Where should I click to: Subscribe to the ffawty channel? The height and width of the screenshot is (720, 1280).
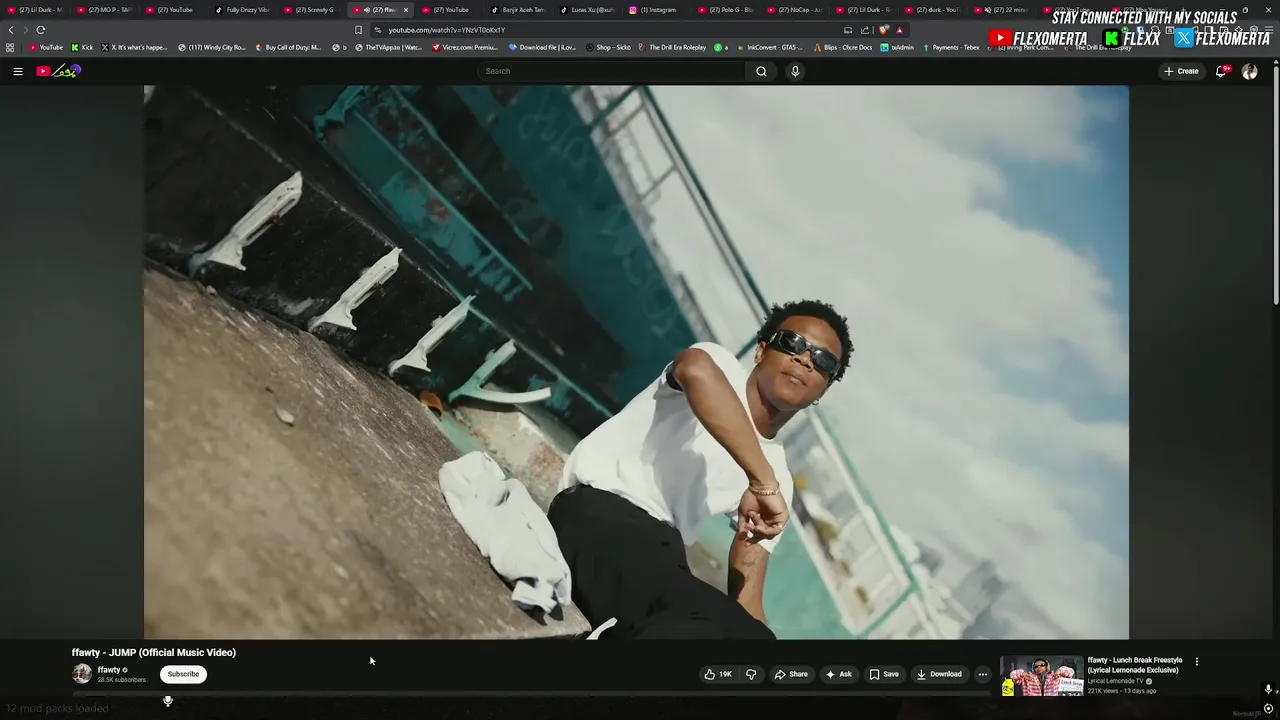183,674
